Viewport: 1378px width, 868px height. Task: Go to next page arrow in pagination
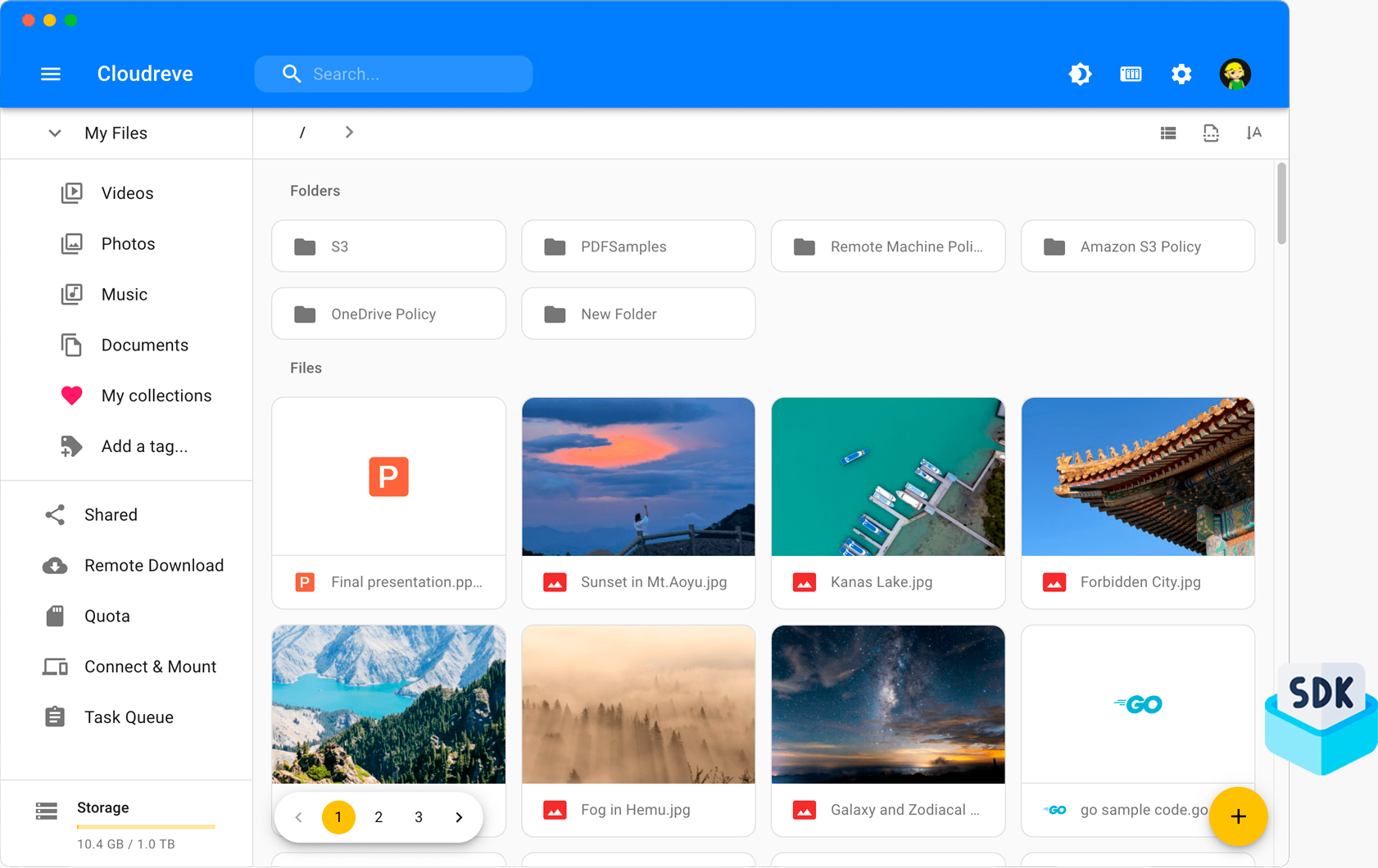(x=459, y=817)
